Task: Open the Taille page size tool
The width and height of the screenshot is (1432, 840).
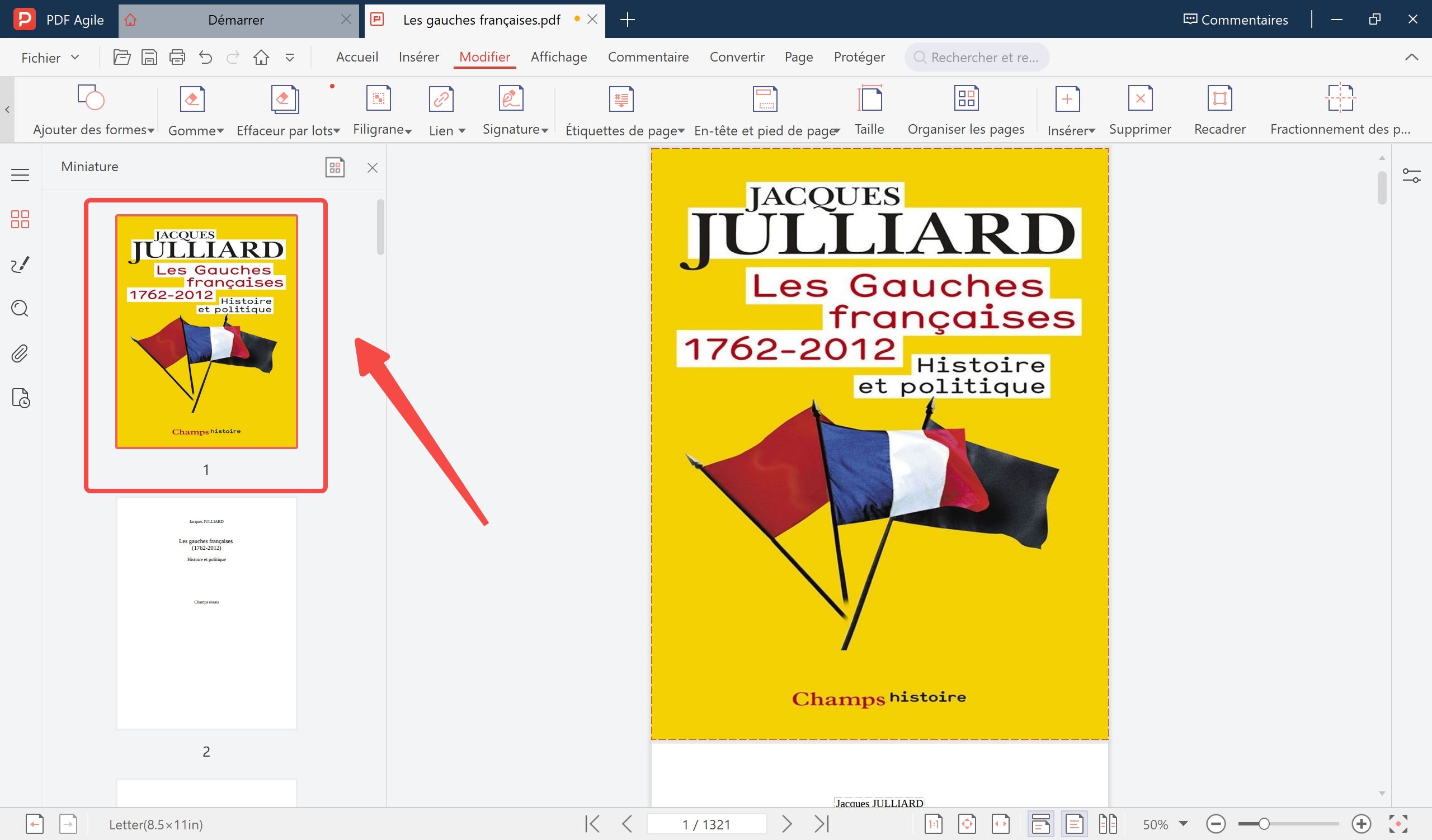Action: tap(869, 111)
